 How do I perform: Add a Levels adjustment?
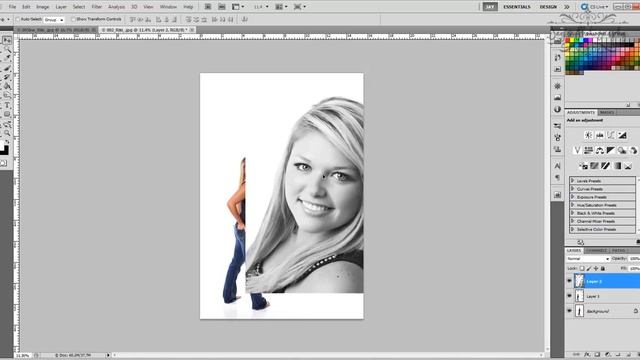click(x=600, y=135)
